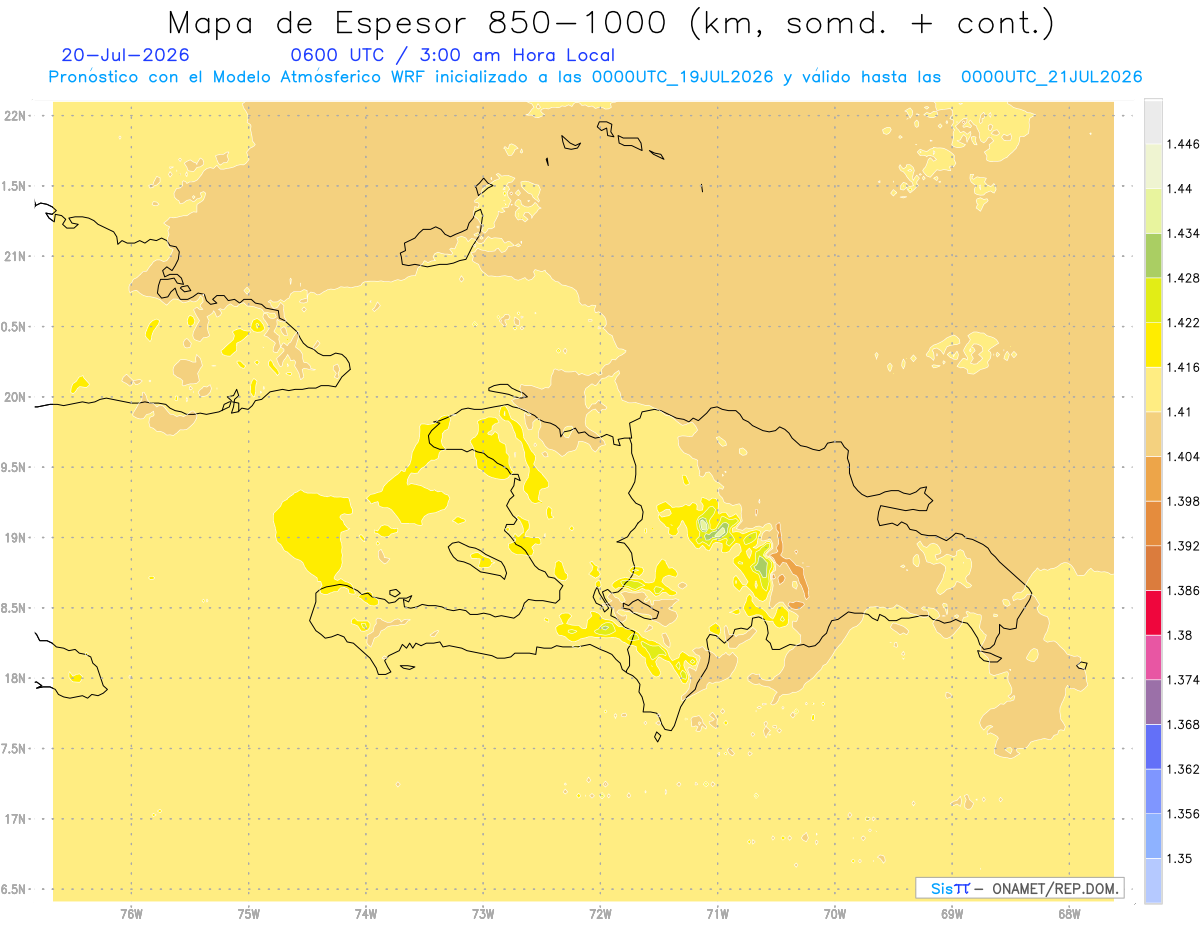Screen dimensions: 1200x927
Task: Select the pink swatch between 1.374 and 1.38
Action: [x=1153, y=657]
